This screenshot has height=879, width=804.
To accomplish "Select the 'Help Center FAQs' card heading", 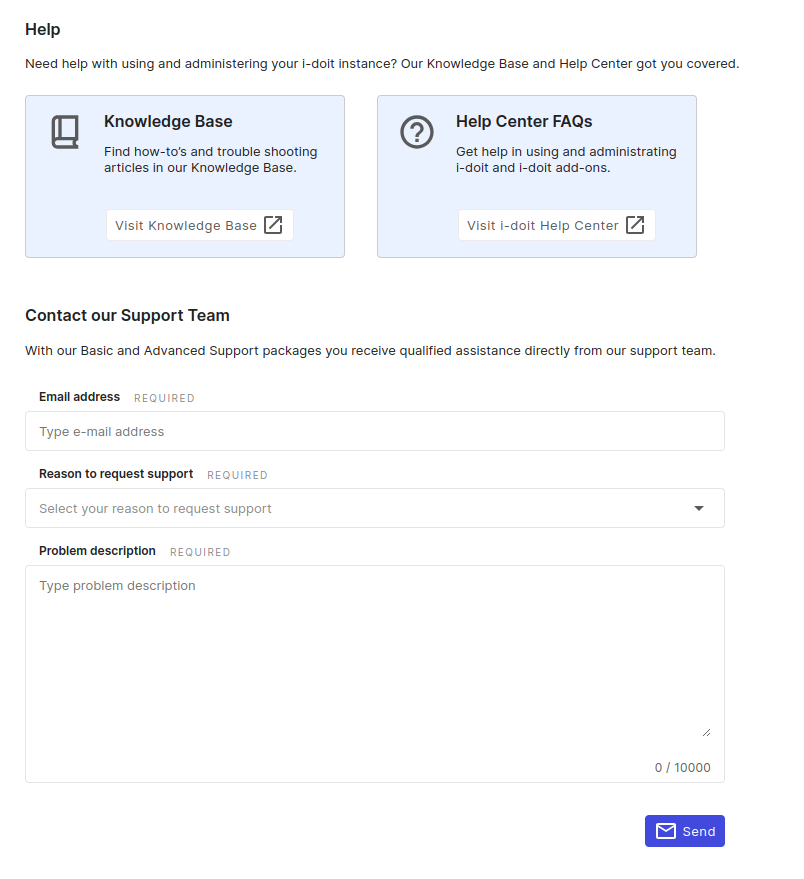I will (524, 122).
